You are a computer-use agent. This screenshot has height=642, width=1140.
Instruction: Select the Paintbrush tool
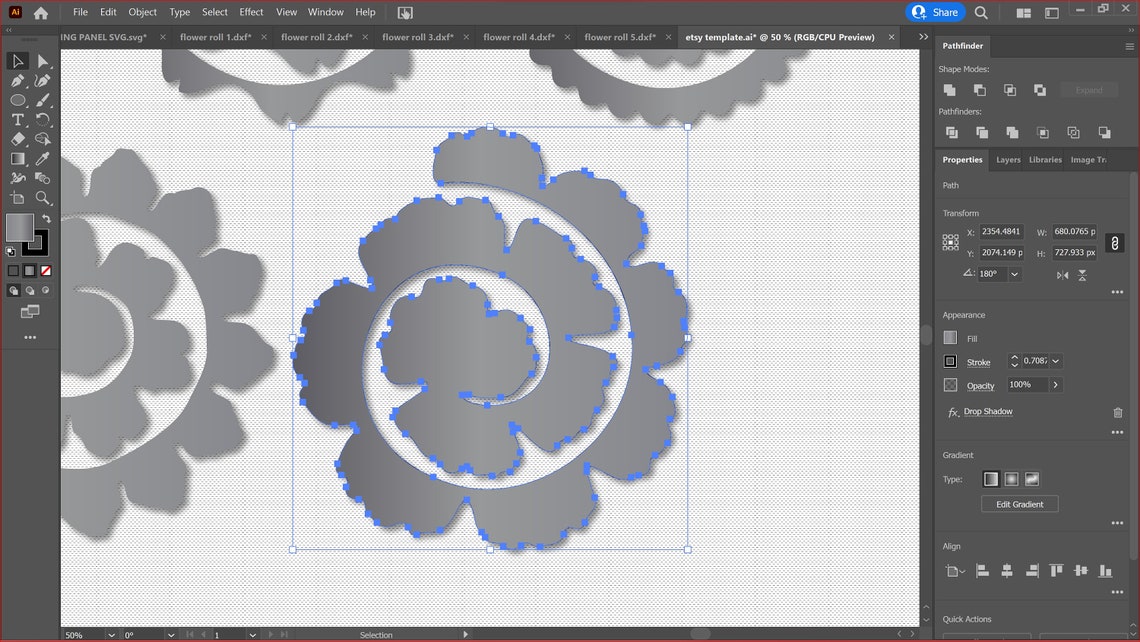pyautogui.click(x=42, y=100)
